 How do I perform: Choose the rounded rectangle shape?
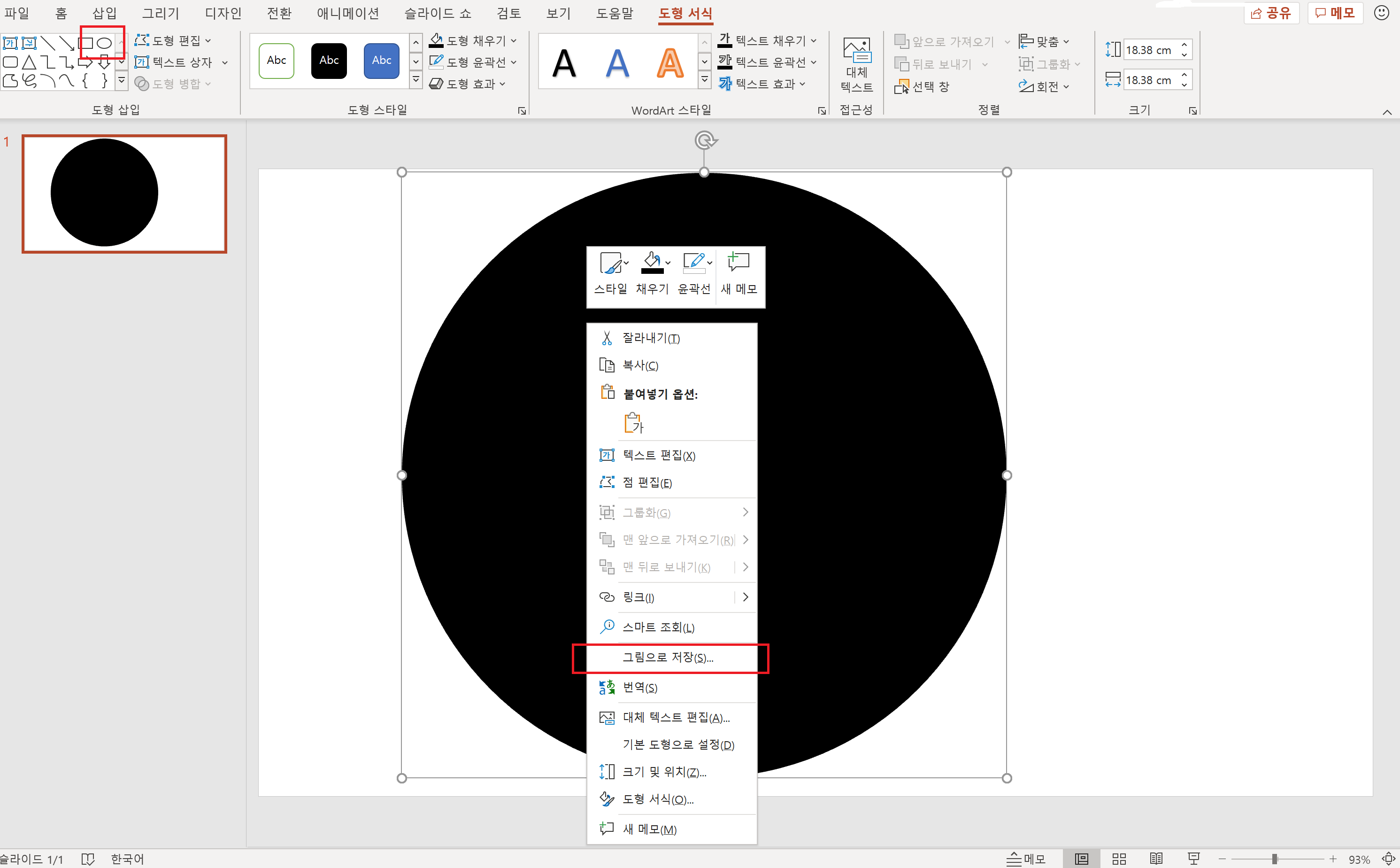point(10,62)
